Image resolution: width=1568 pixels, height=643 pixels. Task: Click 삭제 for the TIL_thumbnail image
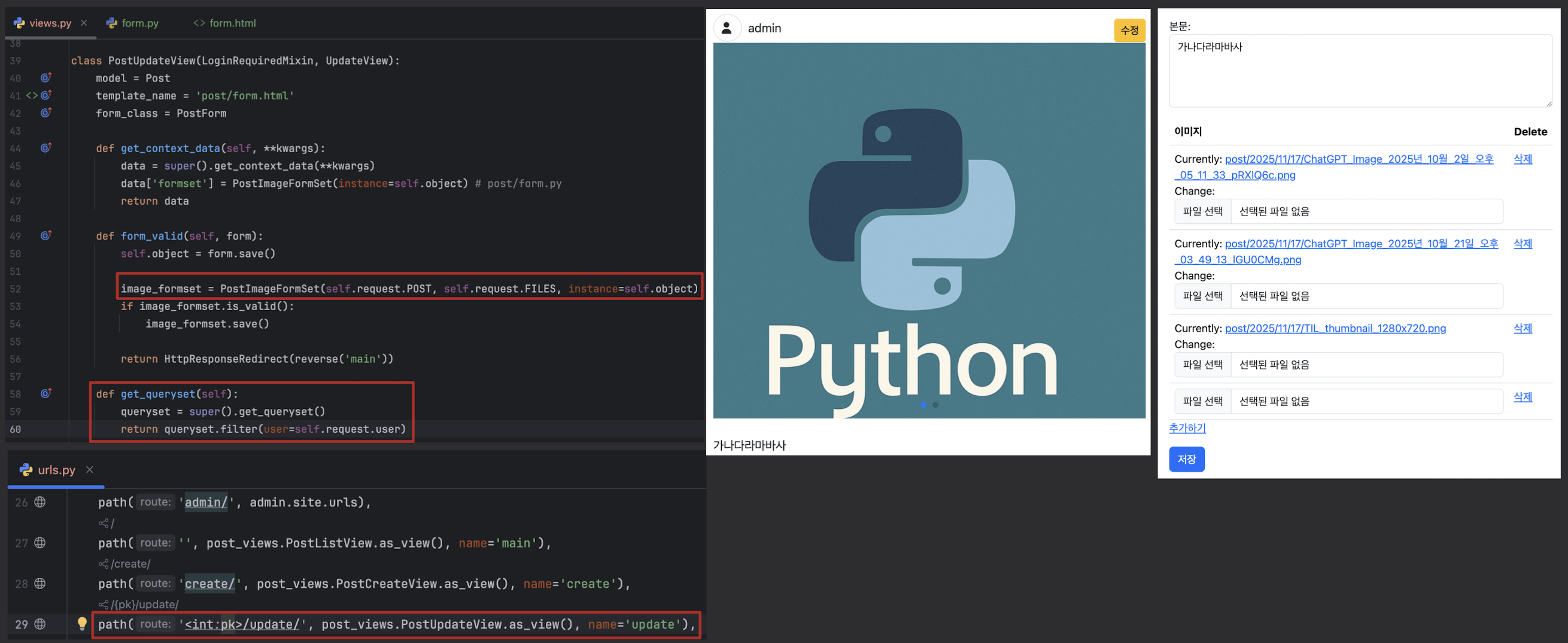point(1523,328)
